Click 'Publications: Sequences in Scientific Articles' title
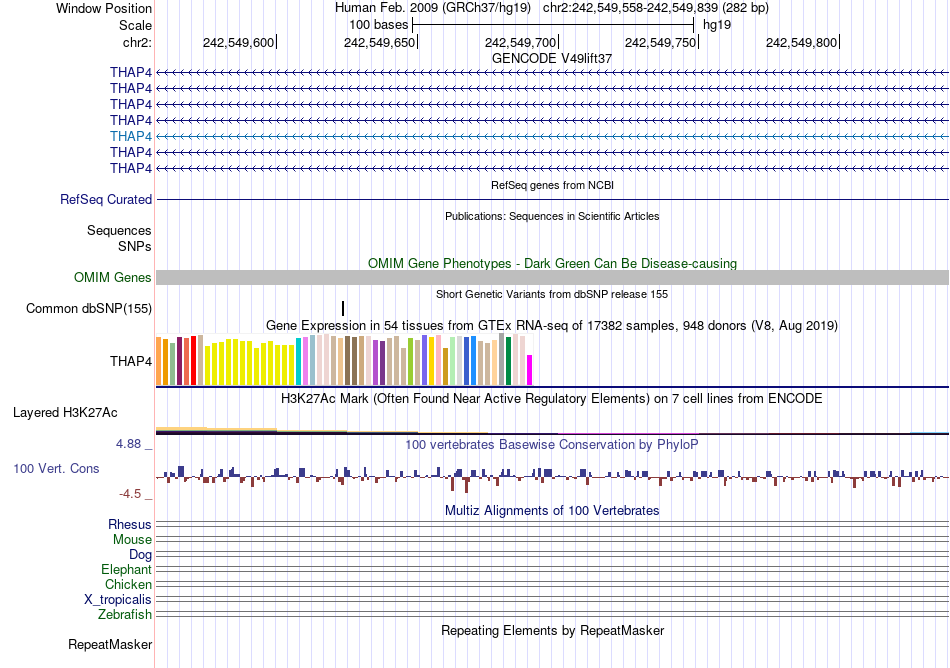Image resolution: width=950 pixels, height=668 pixels. 552,216
